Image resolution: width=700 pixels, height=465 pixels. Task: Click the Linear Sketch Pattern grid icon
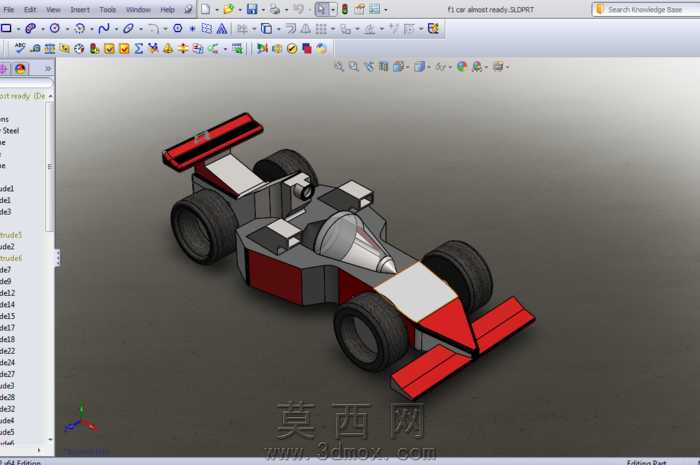coord(321,29)
